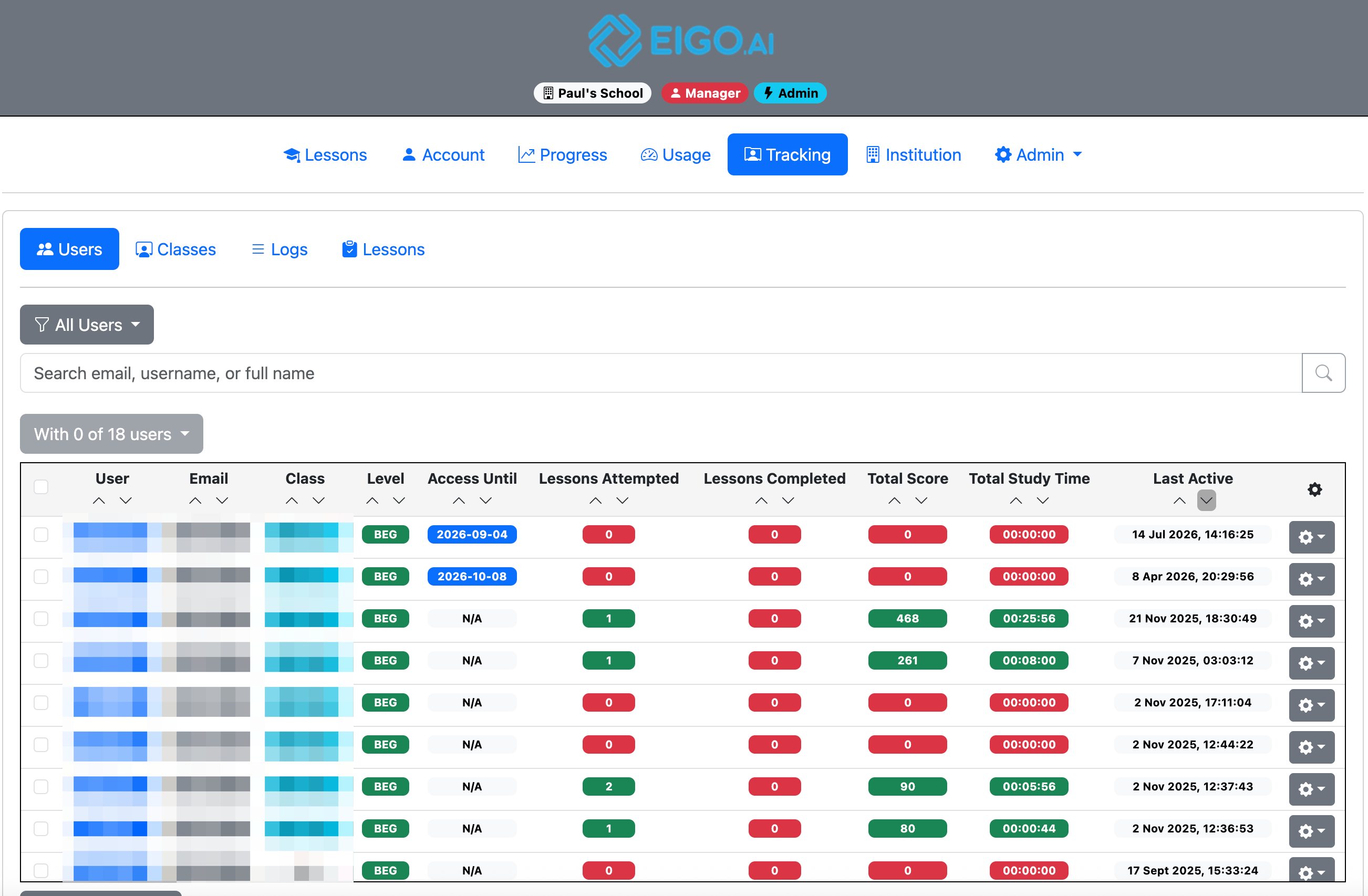Sort Total Score descending
Viewport: 1368px width, 896px height.
pyautogui.click(x=921, y=501)
